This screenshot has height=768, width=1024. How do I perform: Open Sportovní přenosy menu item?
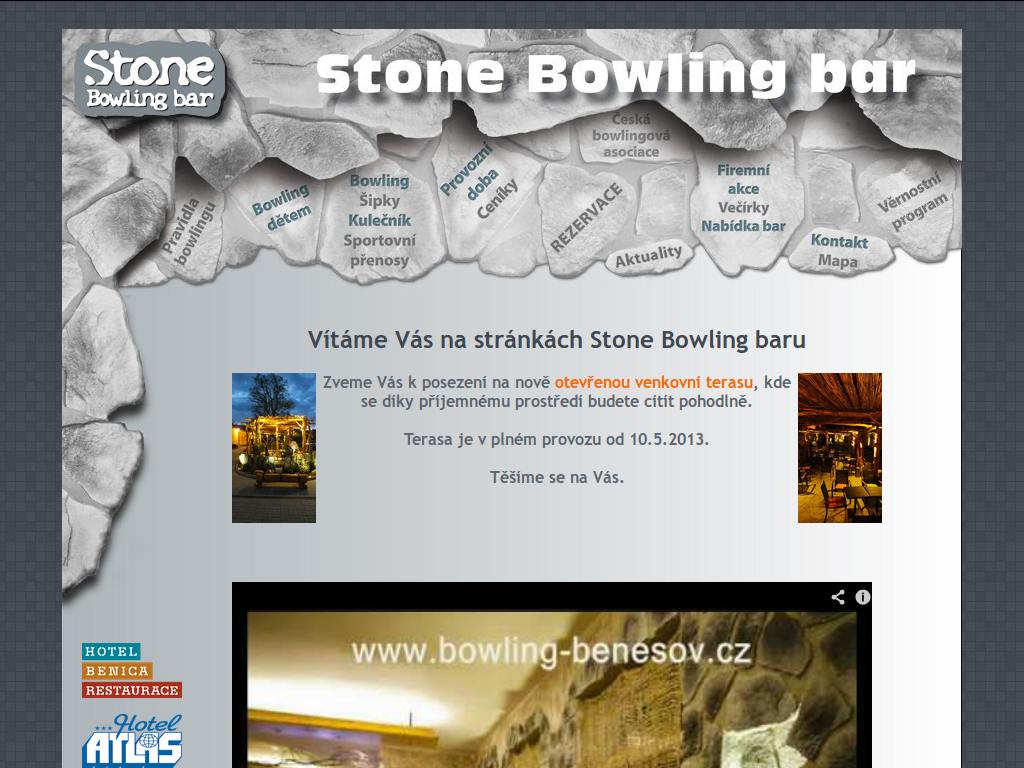379,250
